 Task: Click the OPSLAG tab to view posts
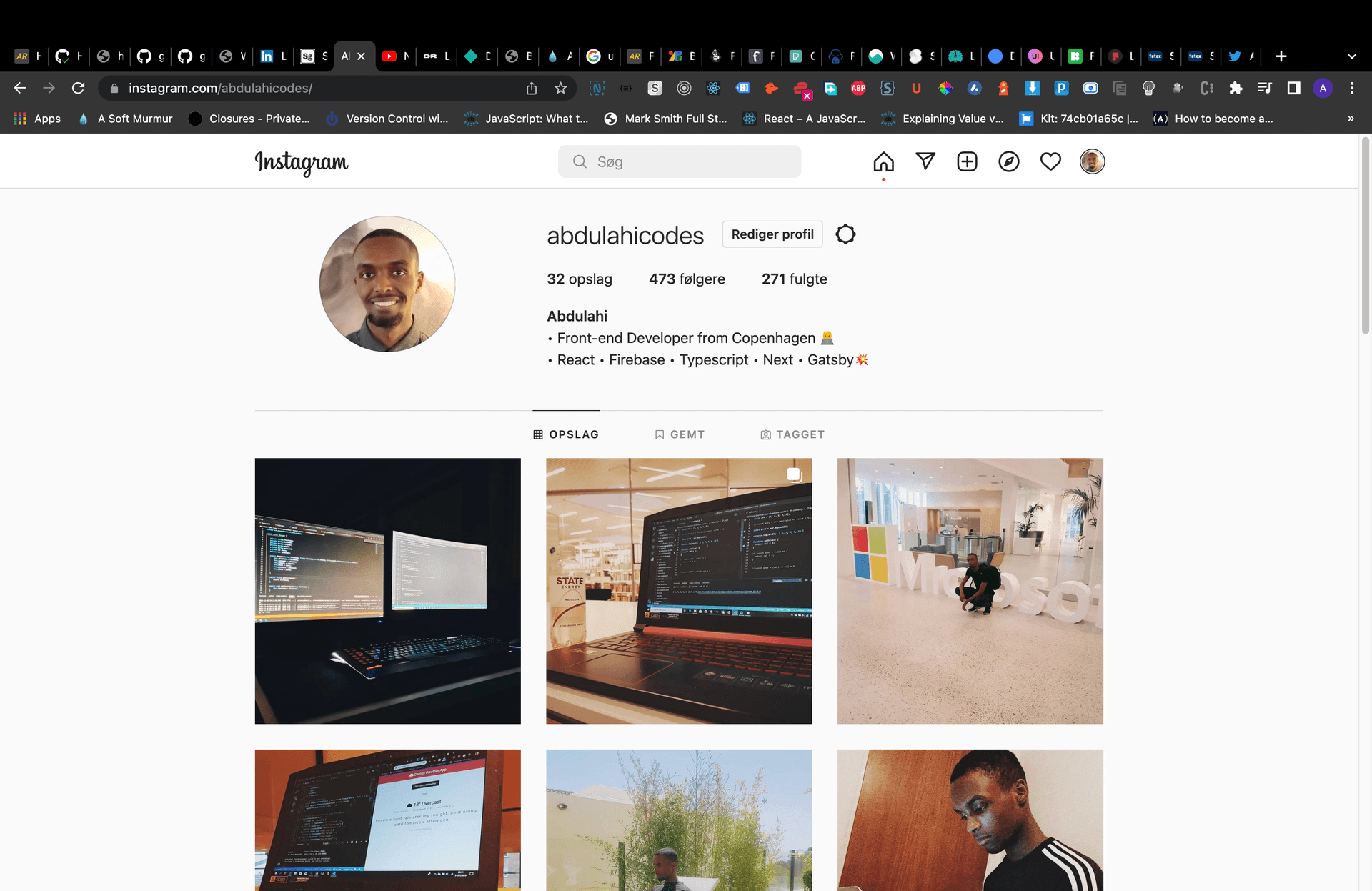click(566, 434)
